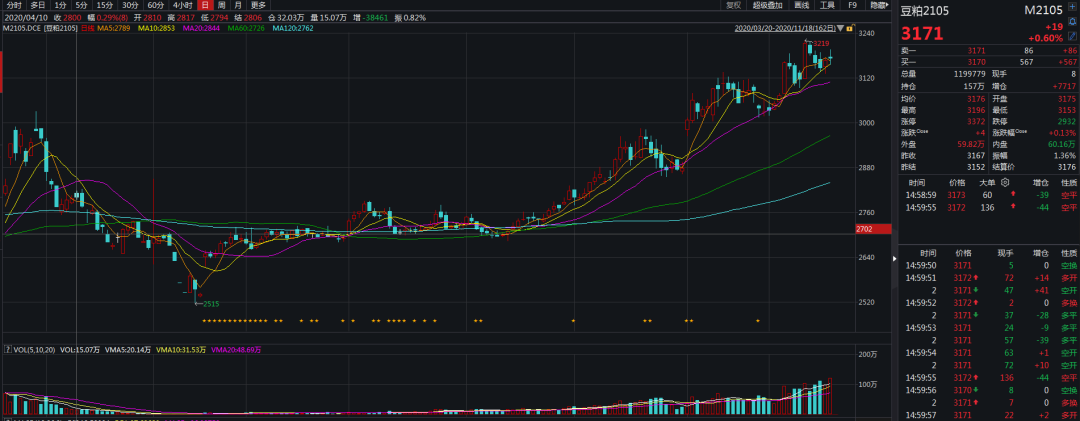Click the 卖一 ask price row
This screenshot has width=1080, height=421.
point(989,51)
